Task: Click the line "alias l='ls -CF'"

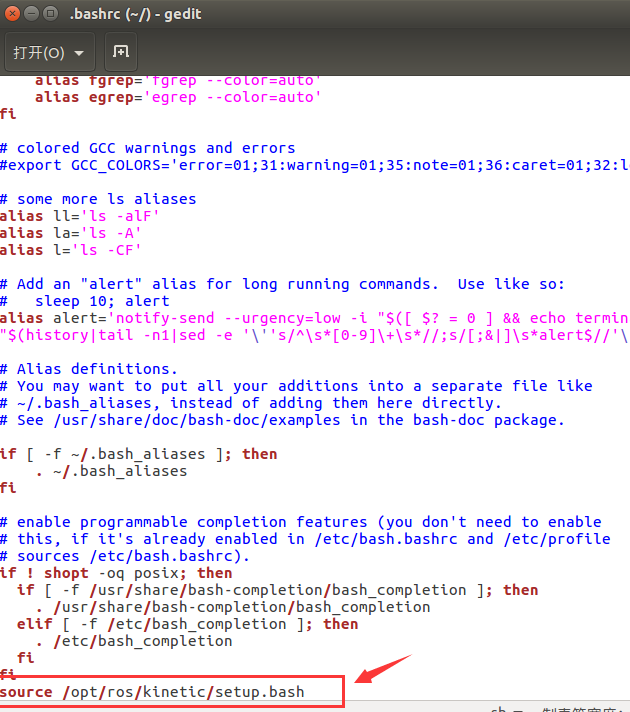Action: [70, 250]
